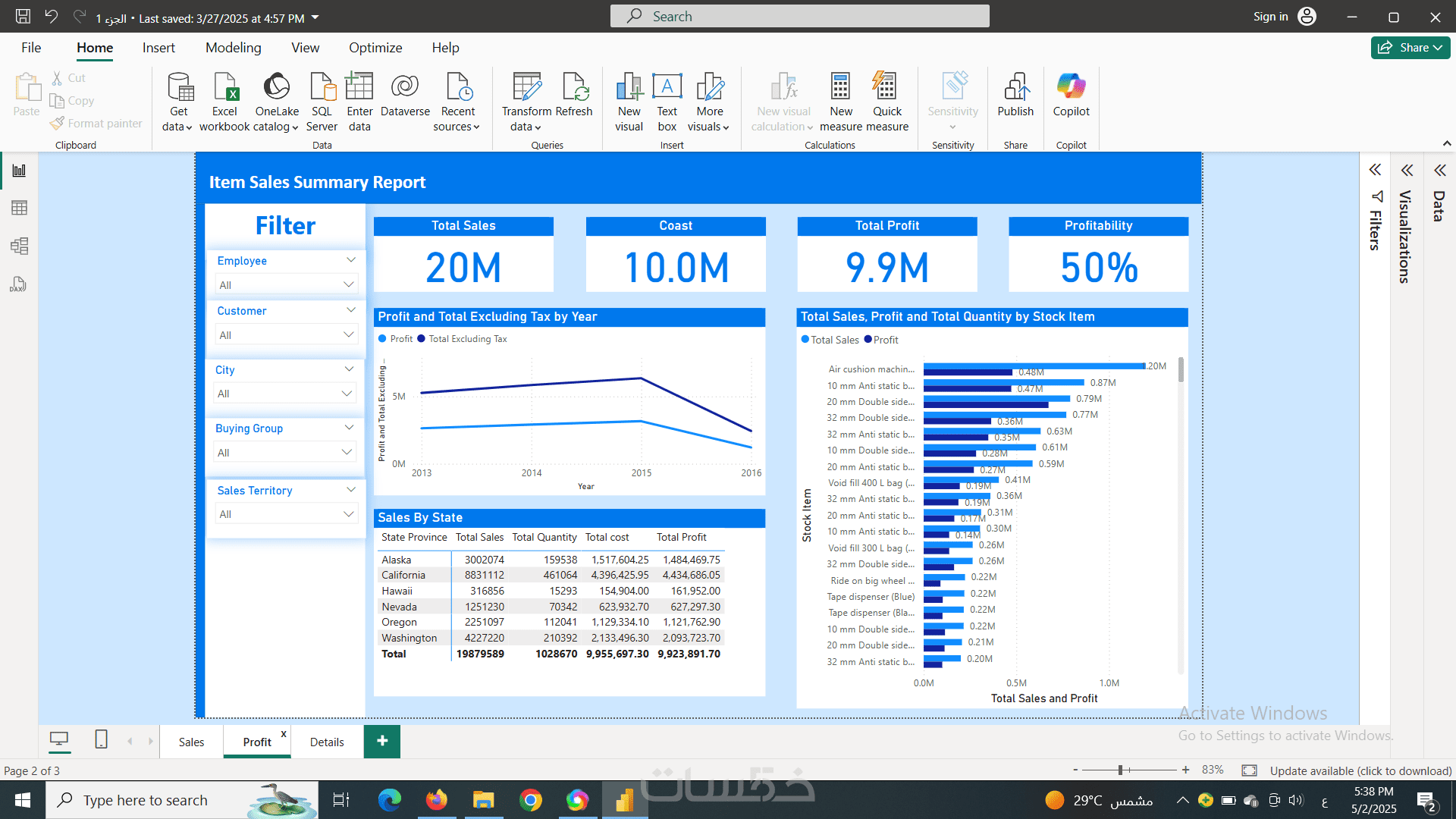
Task: Open Model view in left sidebar
Action: (x=19, y=246)
